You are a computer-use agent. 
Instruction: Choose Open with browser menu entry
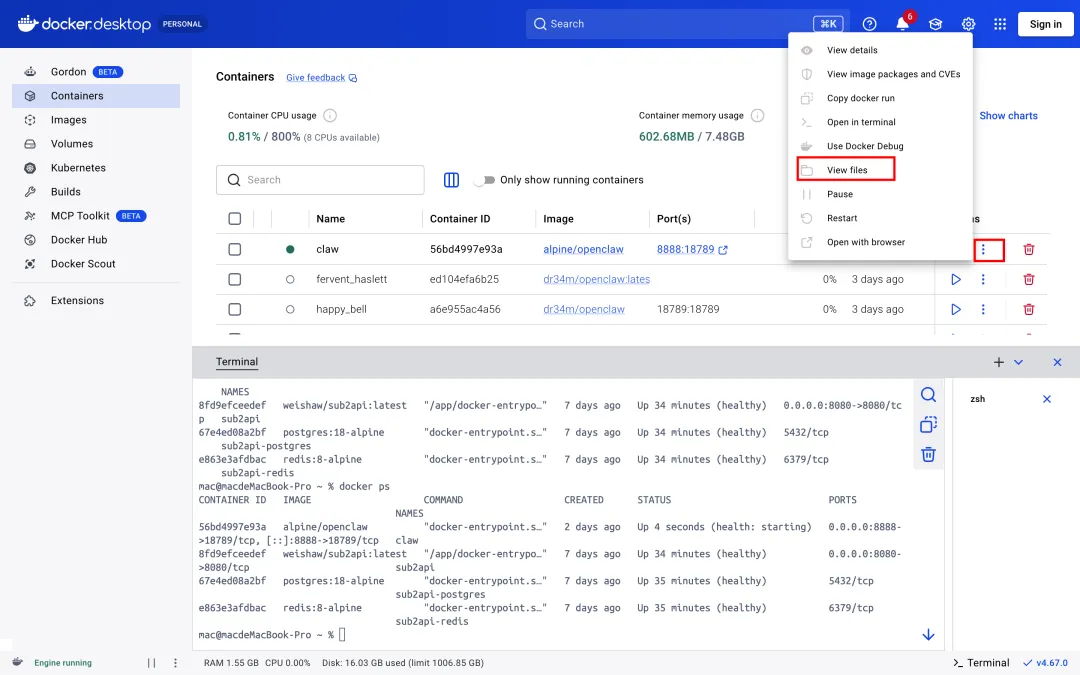pyautogui.click(x=880, y=242)
